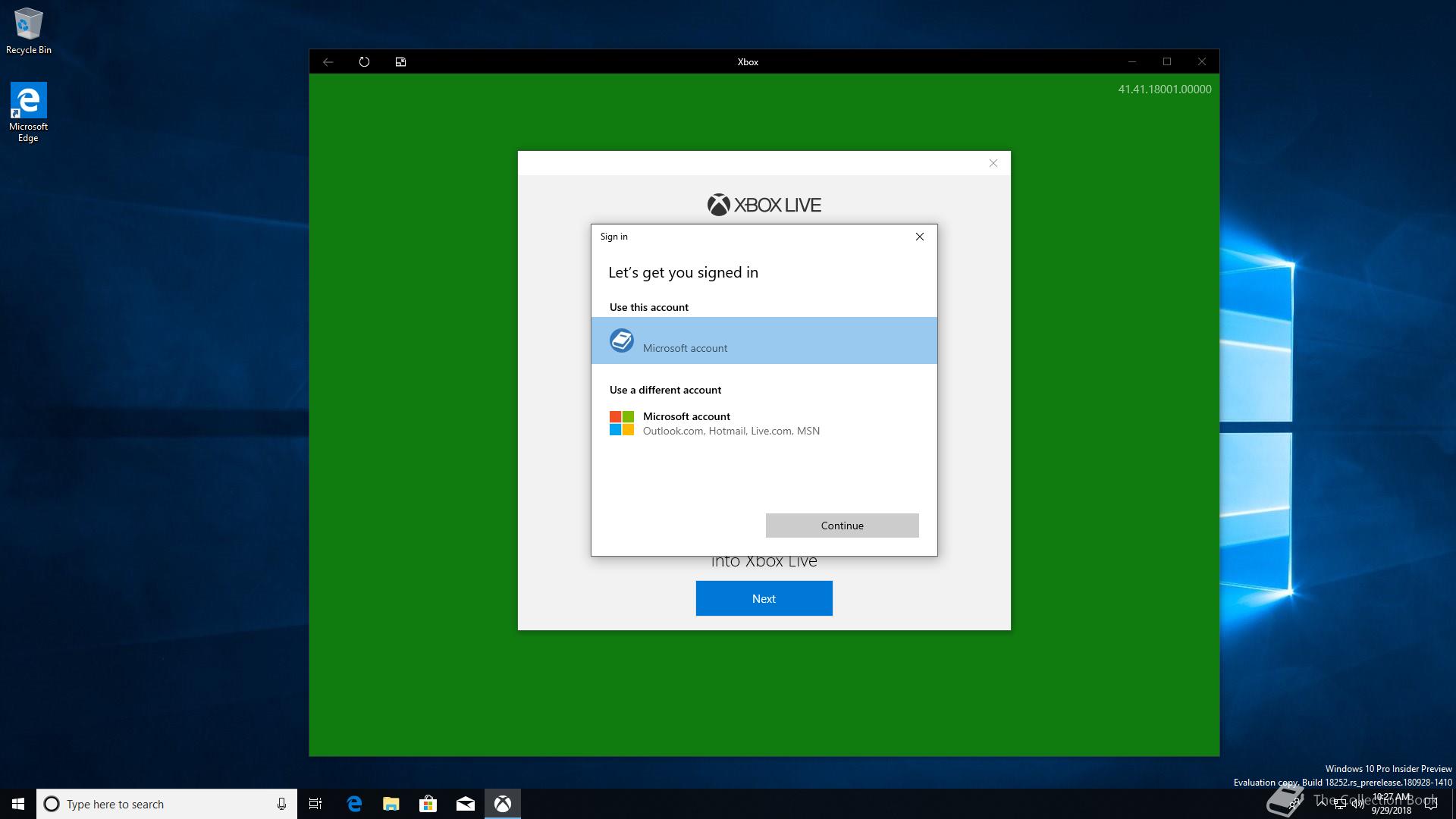
Task: Click the 'Use this account' label
Action: [649, 307]
